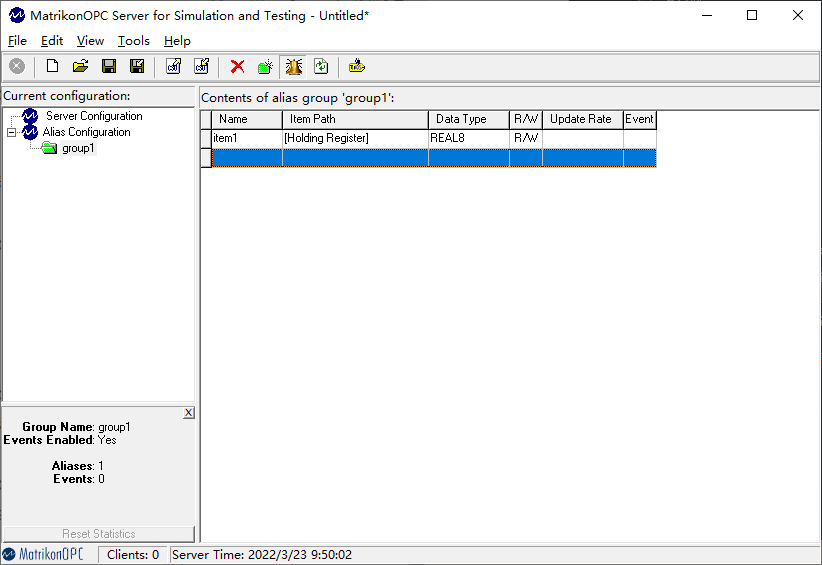The height and width of the screenshot is (565, 822).
Task: Click the R/W cell in the item1 row
Action: point(526,138)
